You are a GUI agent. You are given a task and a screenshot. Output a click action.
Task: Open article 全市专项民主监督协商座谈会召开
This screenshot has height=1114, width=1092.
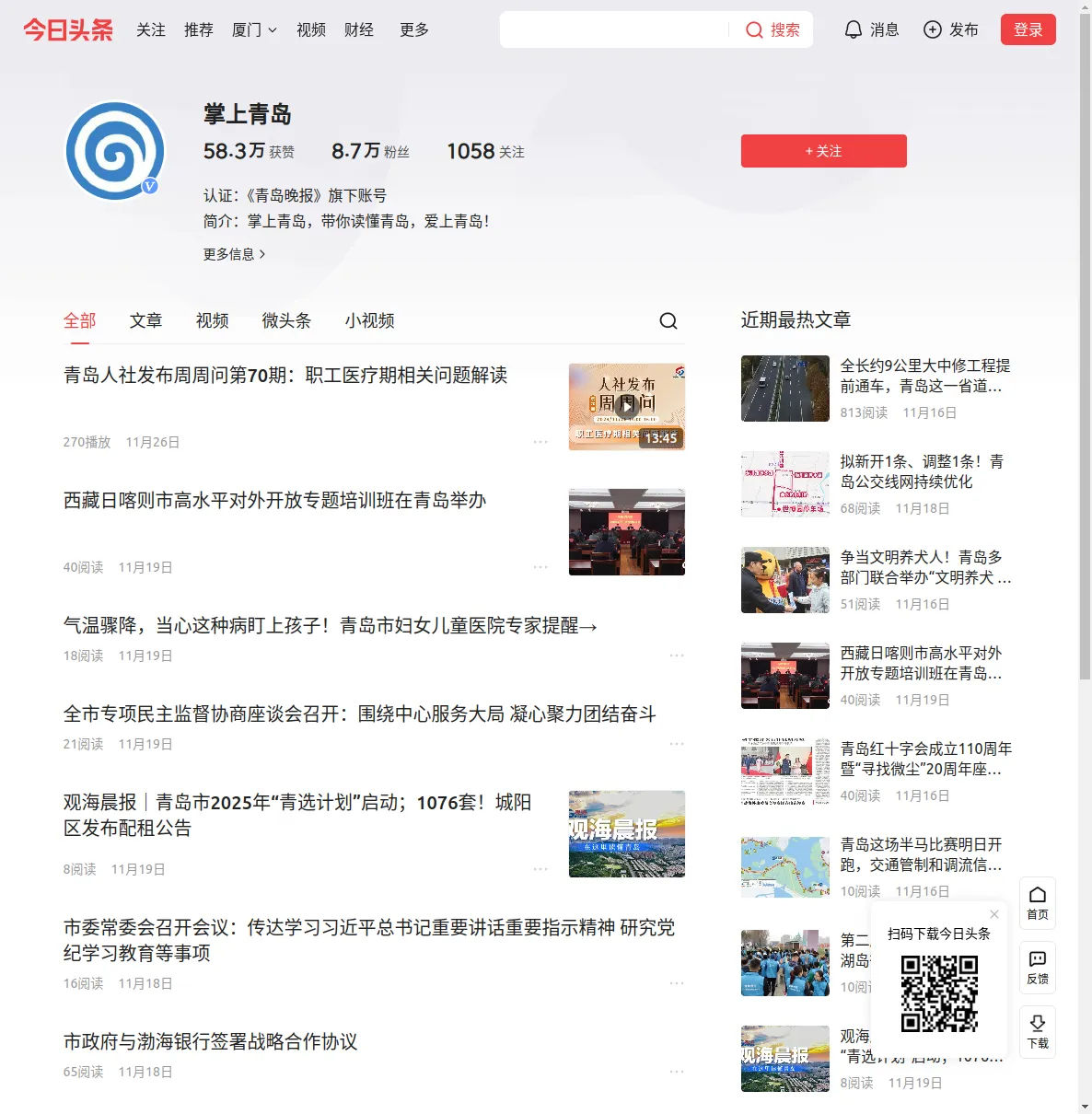tap(360, 714)
